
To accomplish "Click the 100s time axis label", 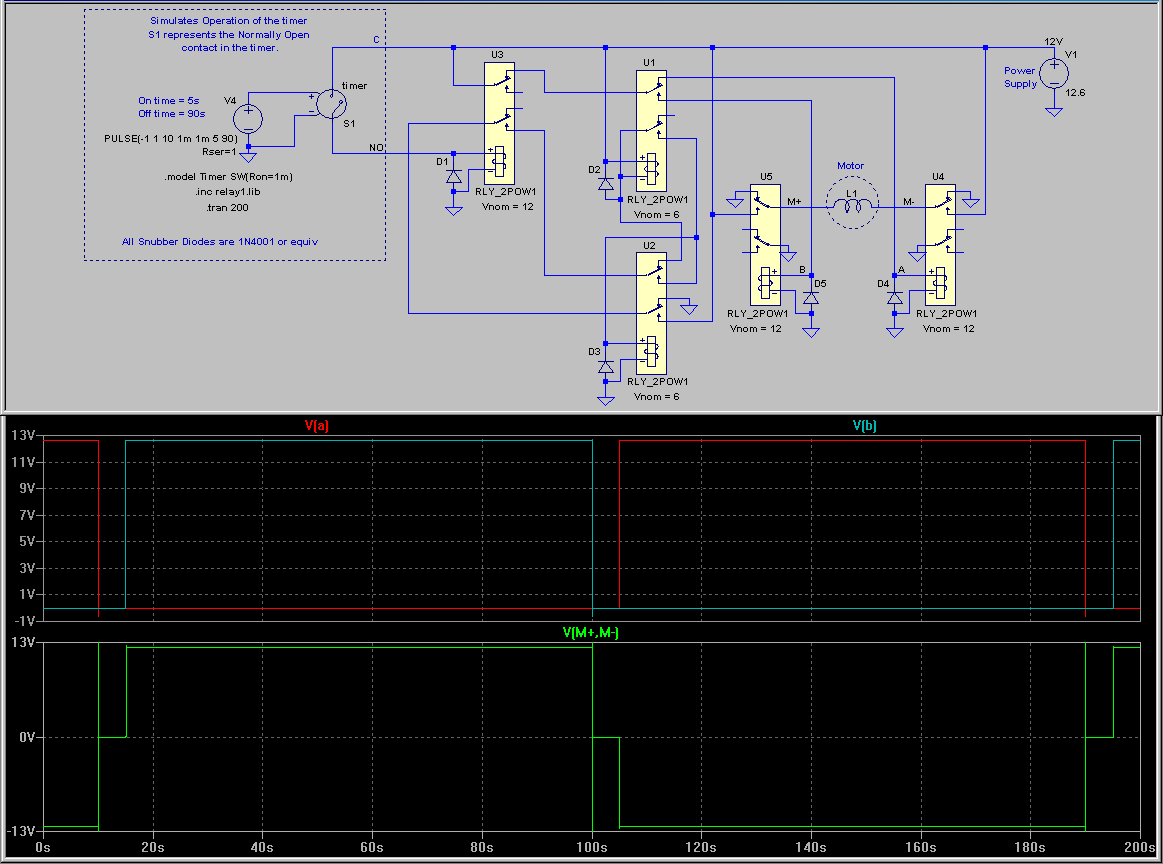I will point(592,847).
